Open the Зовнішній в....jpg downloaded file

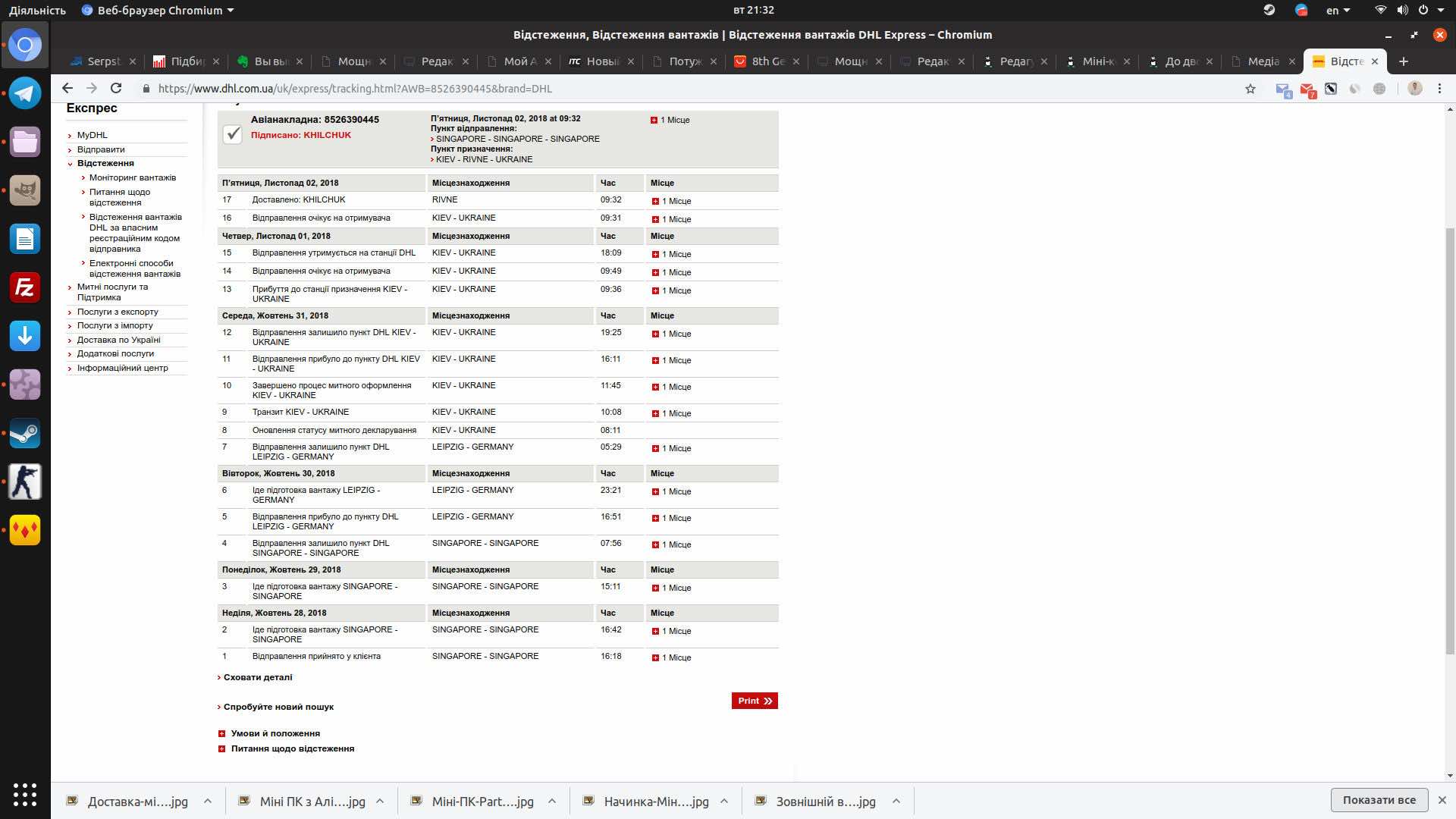point(825,801)
